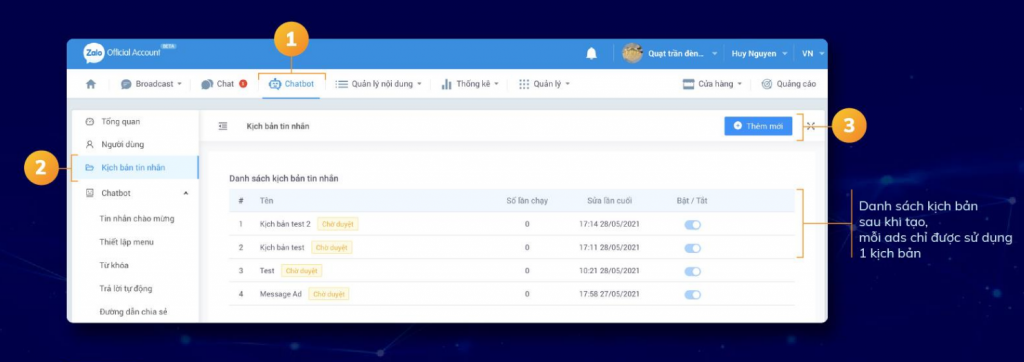Click the Sửa lần cuối column header
Screen dimensions: 1024x362
pyautogui.click(x=609, y=201)
